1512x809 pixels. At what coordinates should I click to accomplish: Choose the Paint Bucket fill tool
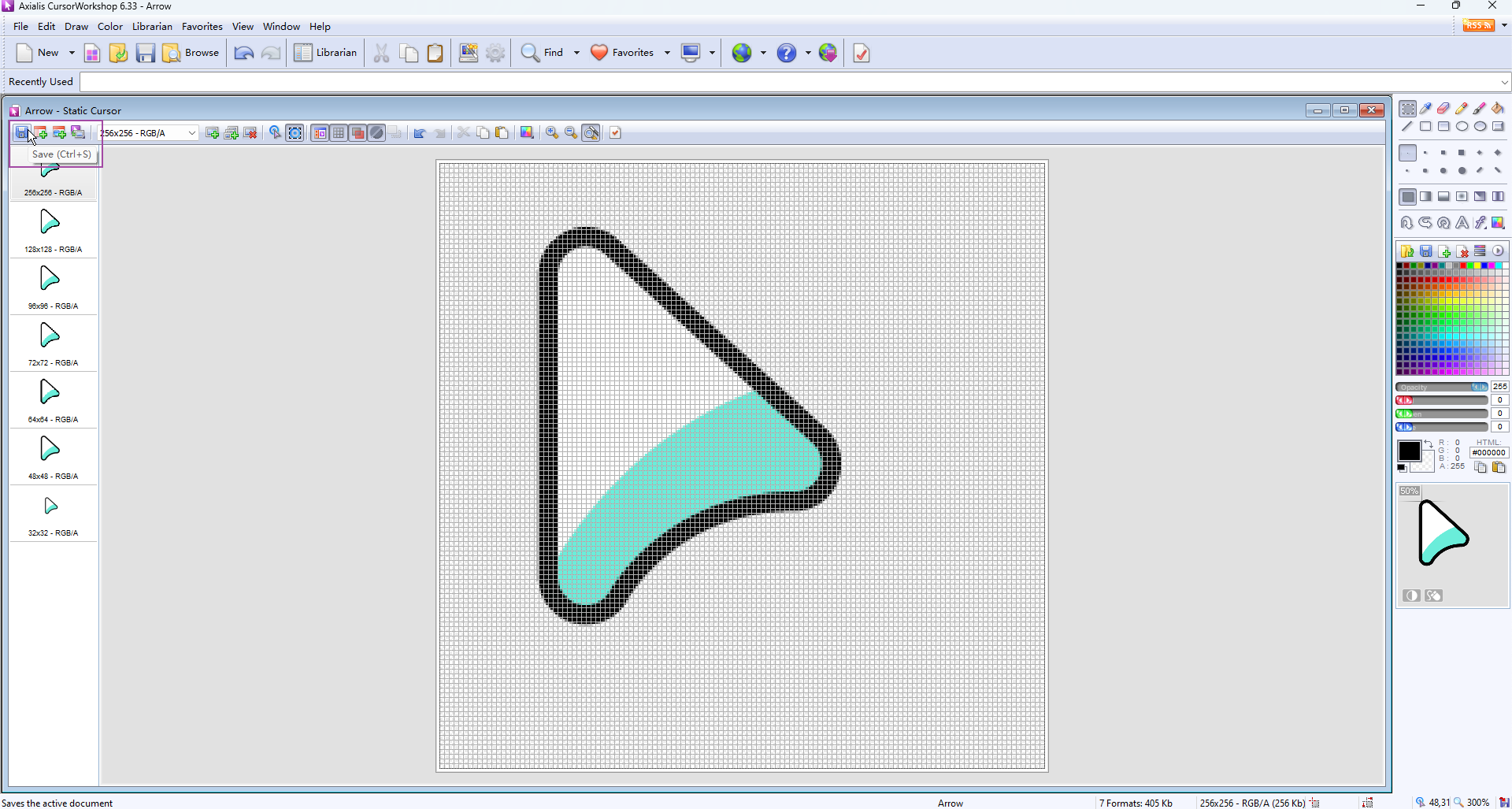click(1498, 109)
